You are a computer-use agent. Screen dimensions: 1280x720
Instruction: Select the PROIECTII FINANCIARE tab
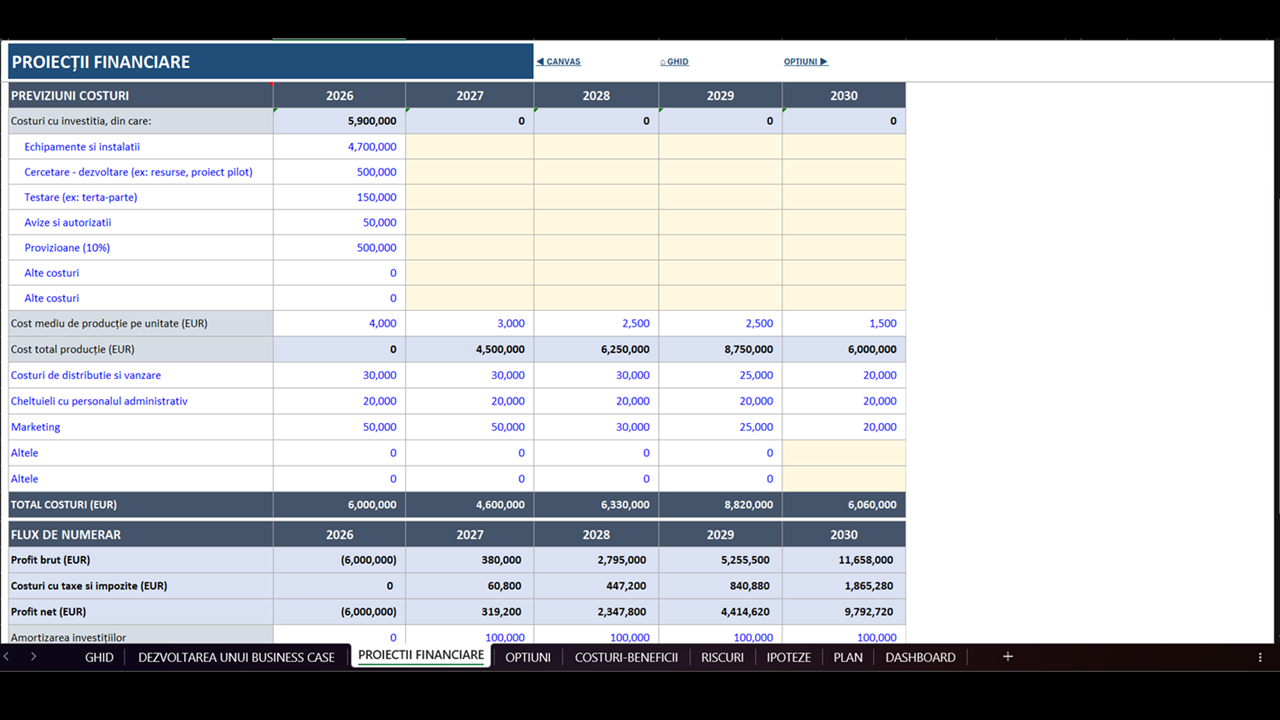[421, 656]
